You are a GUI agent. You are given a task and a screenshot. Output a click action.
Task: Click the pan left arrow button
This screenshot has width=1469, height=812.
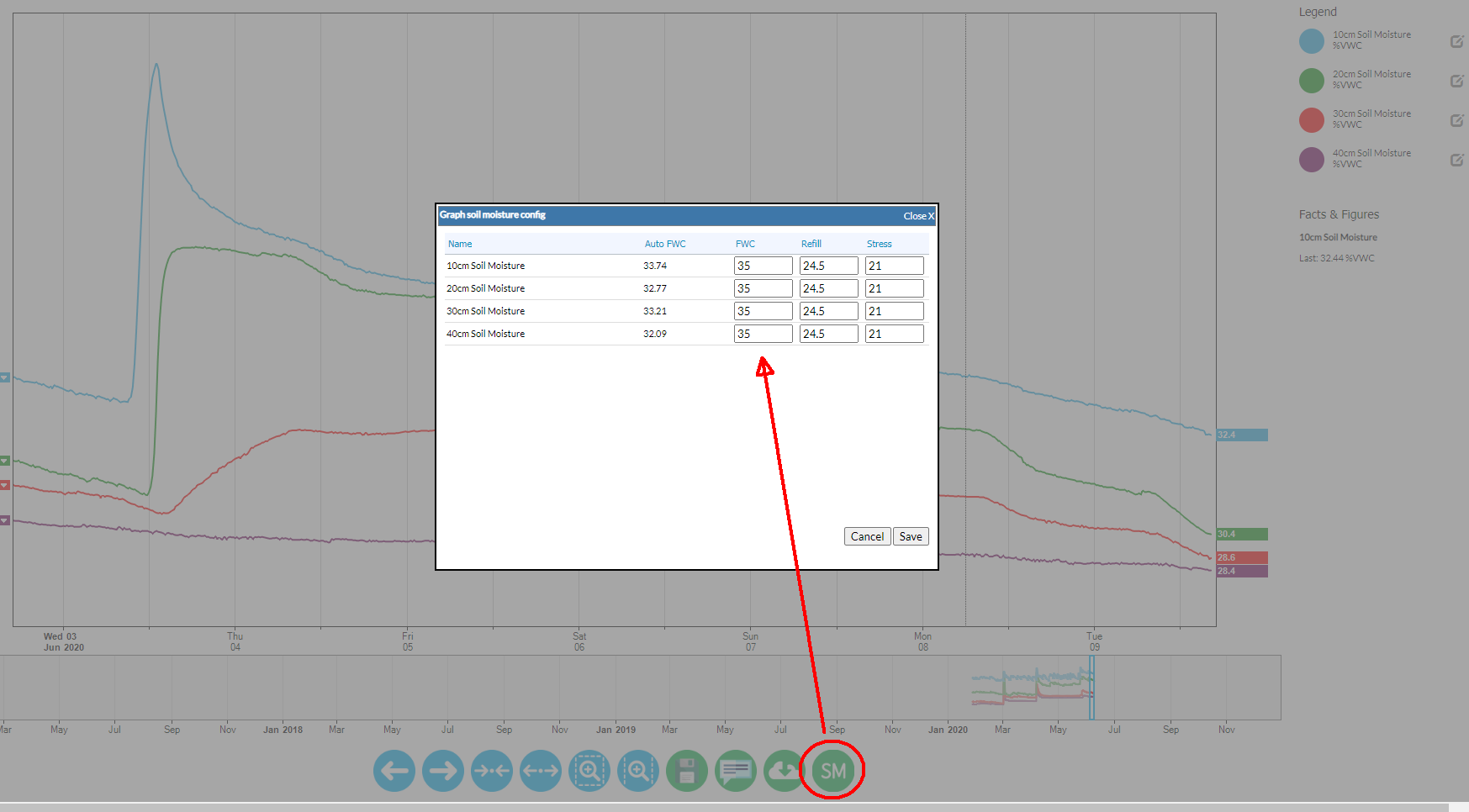coord(394,771)
